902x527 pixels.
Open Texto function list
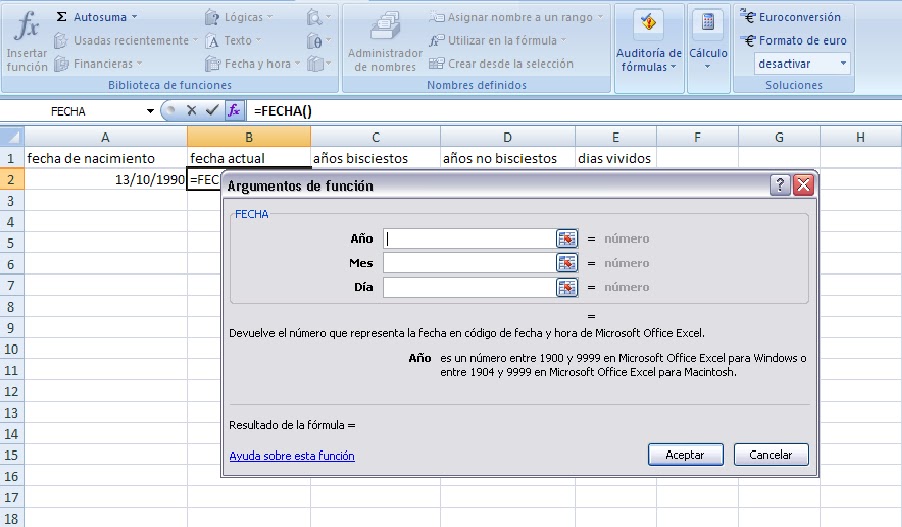click(x=233, y=40)
